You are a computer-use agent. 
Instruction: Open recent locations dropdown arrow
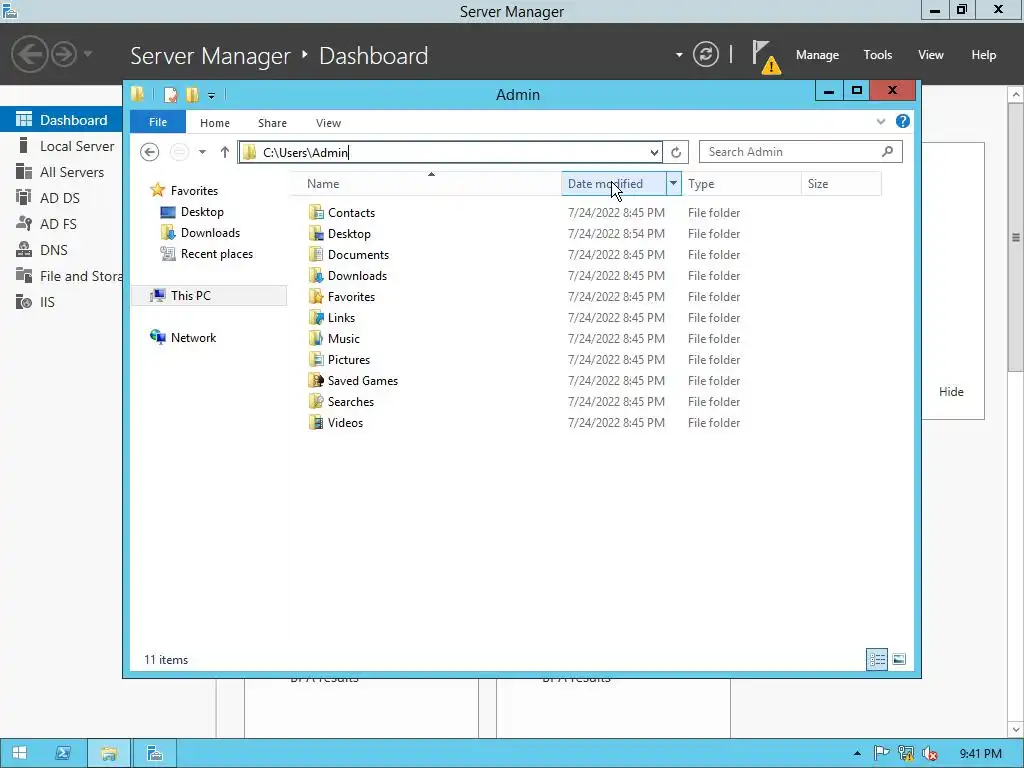(202, 152)
